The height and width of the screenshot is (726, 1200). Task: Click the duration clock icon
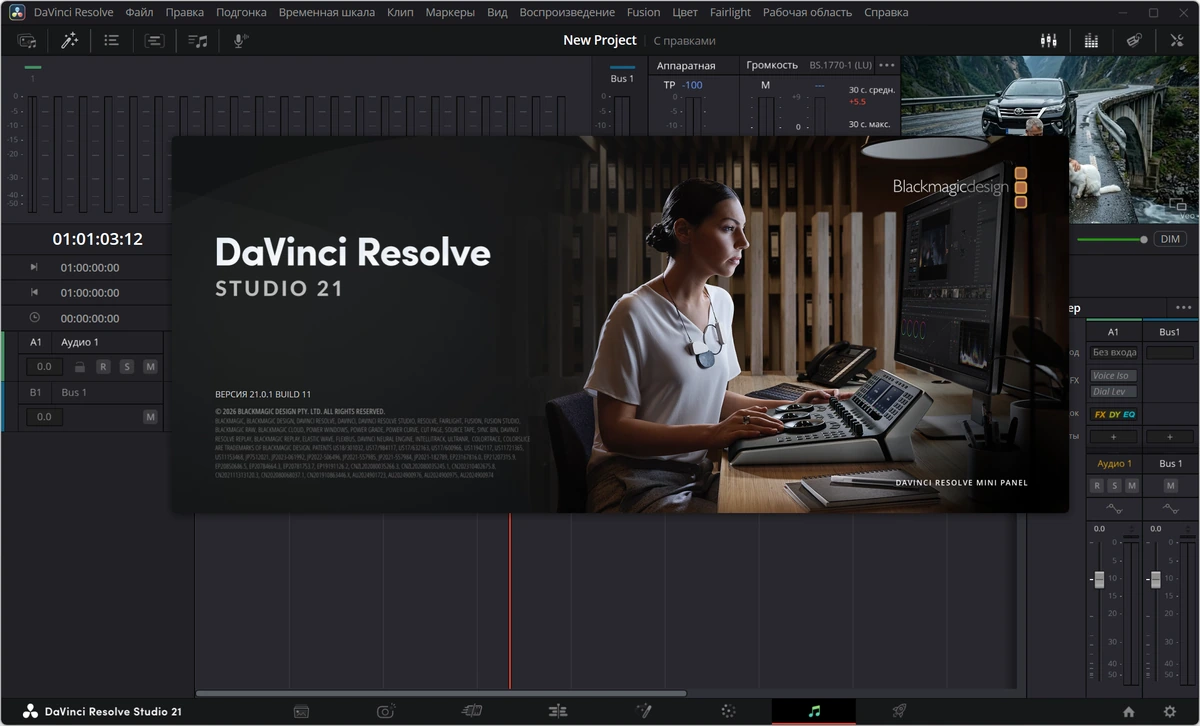(x=34, y=317)
